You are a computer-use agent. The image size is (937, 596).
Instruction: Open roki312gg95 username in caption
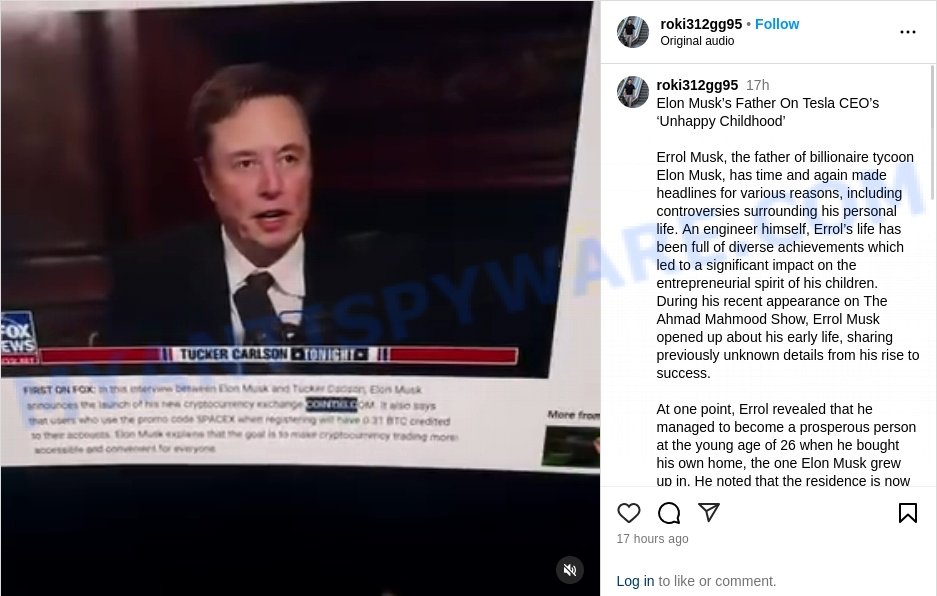[697, 85]
